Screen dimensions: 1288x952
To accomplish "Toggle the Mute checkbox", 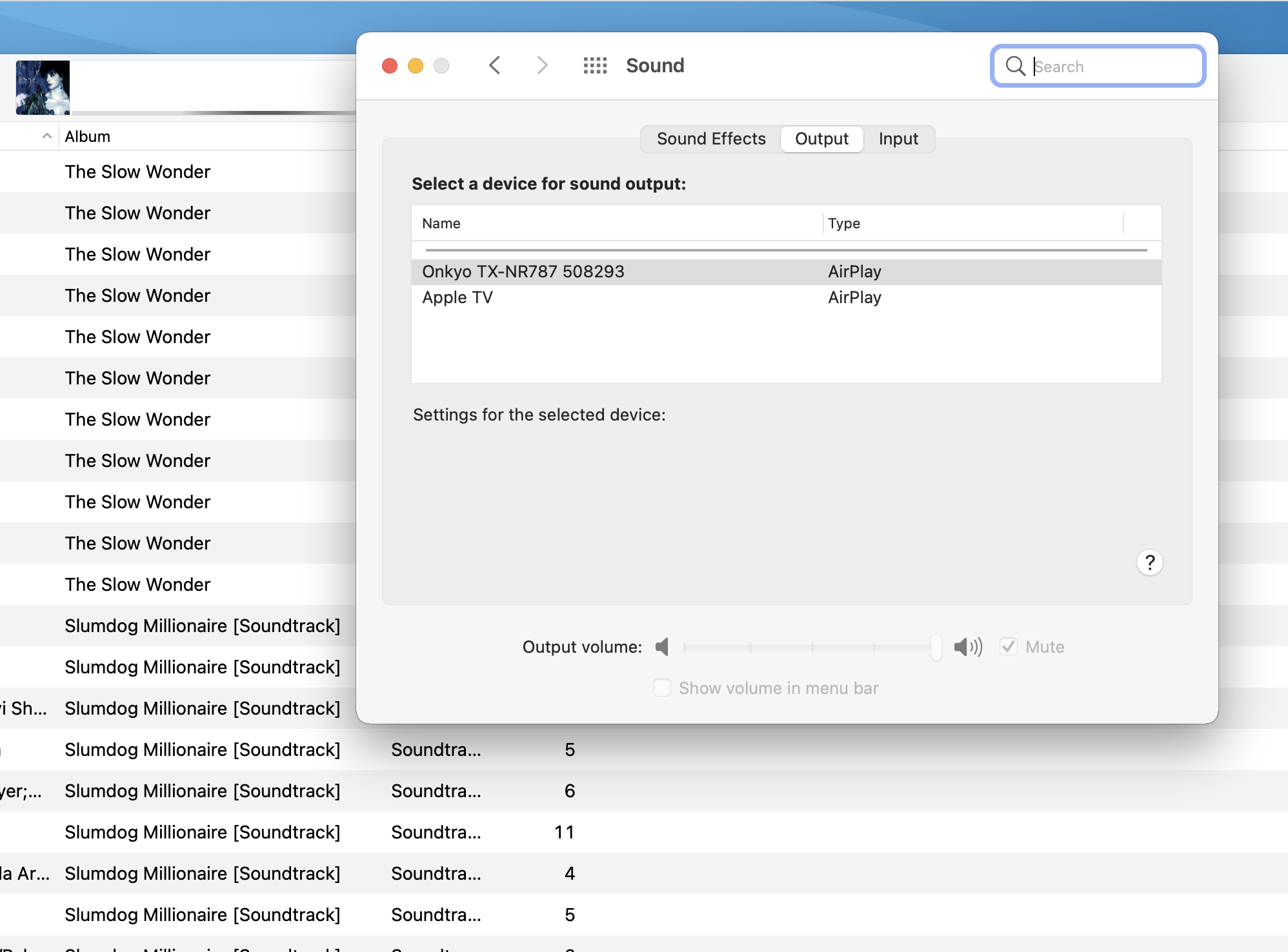I will coord(1009,646).
